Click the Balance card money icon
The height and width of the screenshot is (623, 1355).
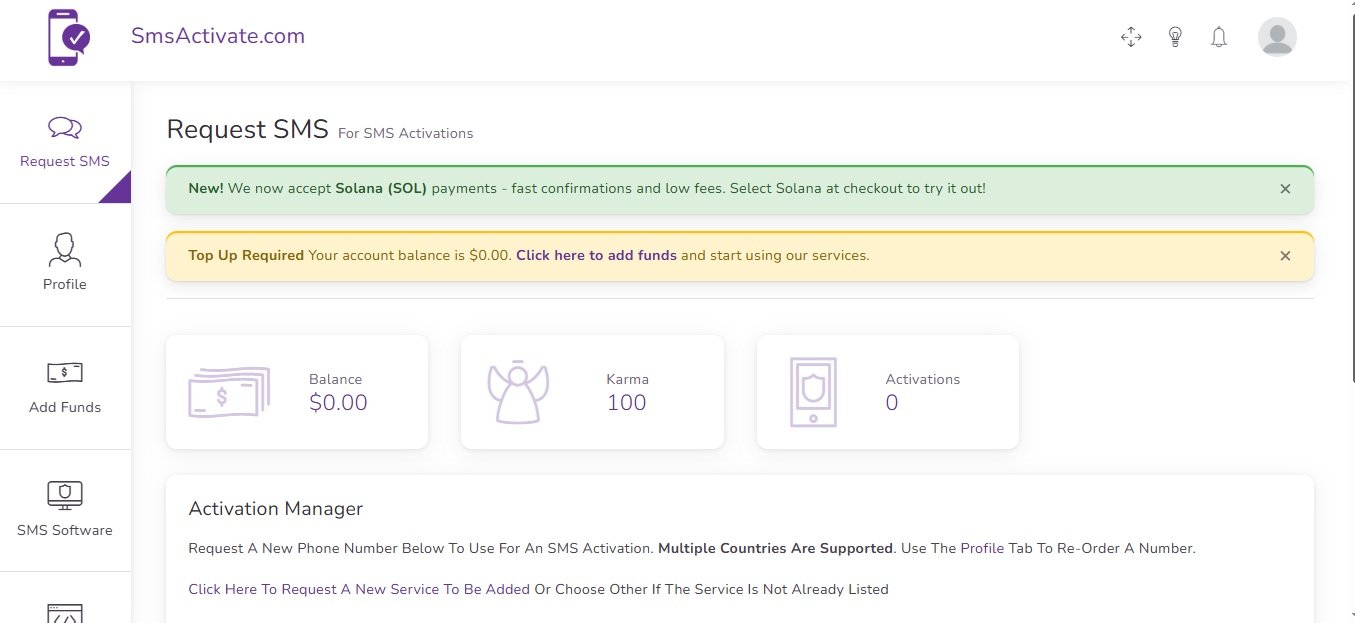(229, 392)
